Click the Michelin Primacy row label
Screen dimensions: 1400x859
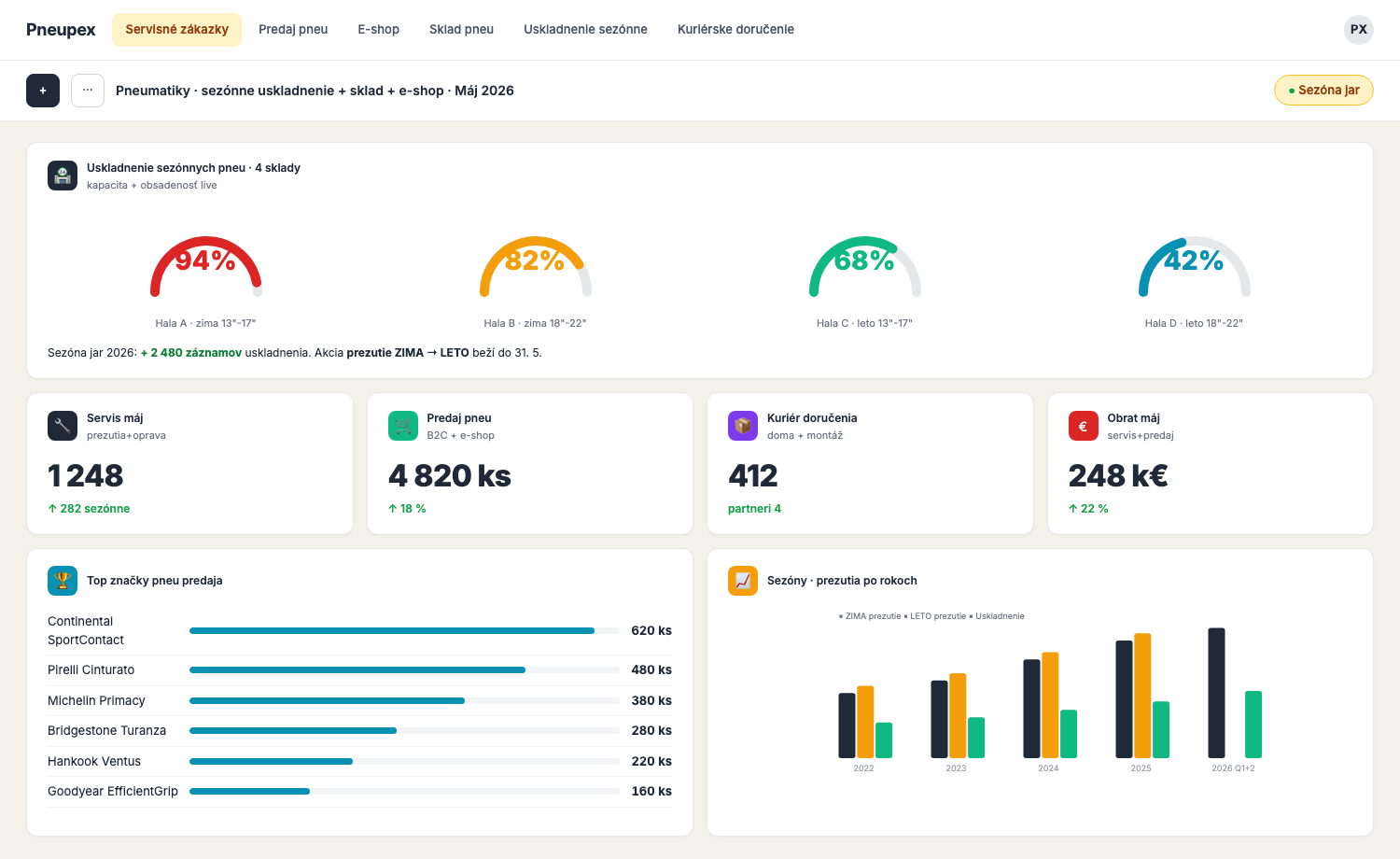(96, 700)
